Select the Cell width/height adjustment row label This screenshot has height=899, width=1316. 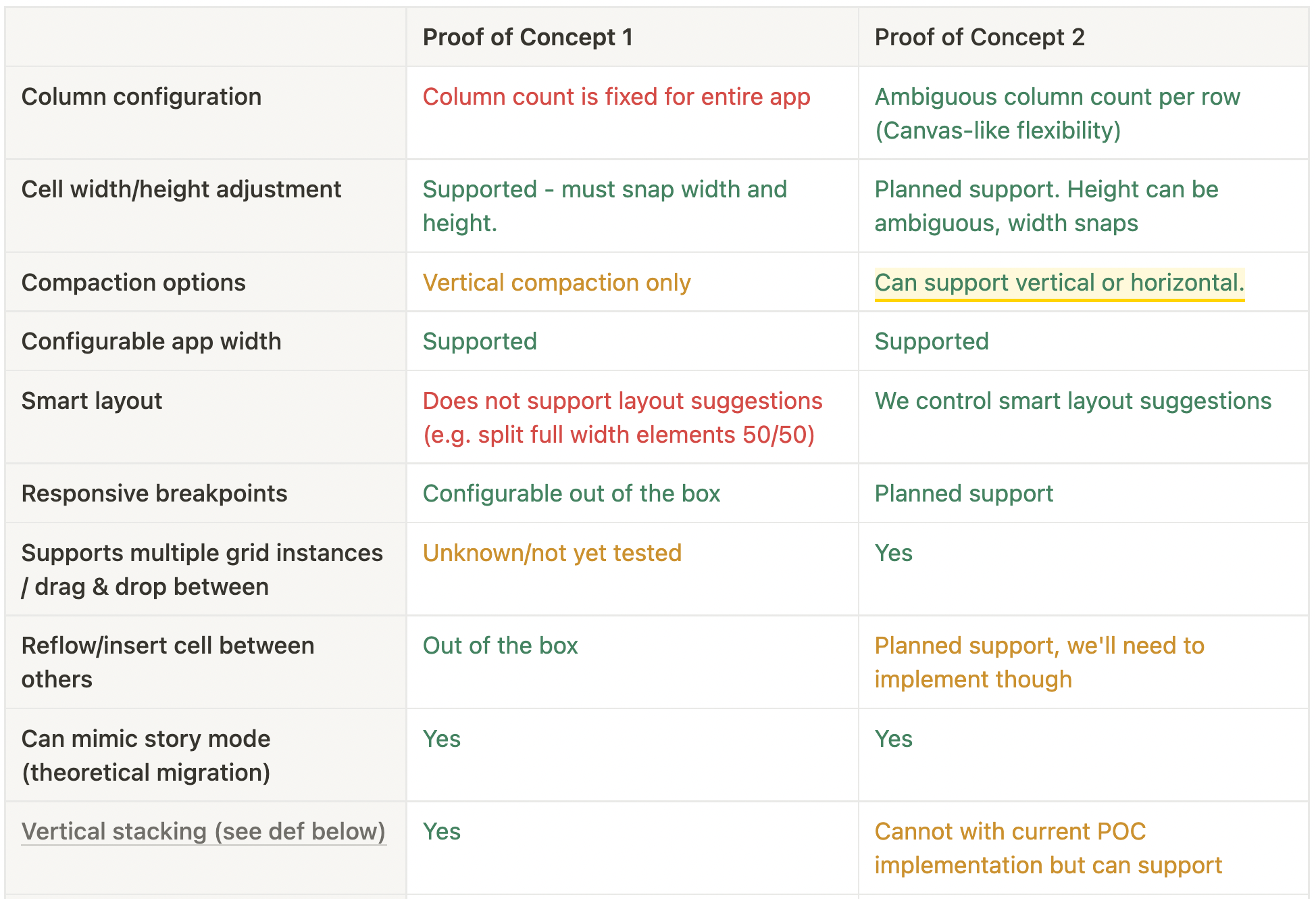point(181,189)
